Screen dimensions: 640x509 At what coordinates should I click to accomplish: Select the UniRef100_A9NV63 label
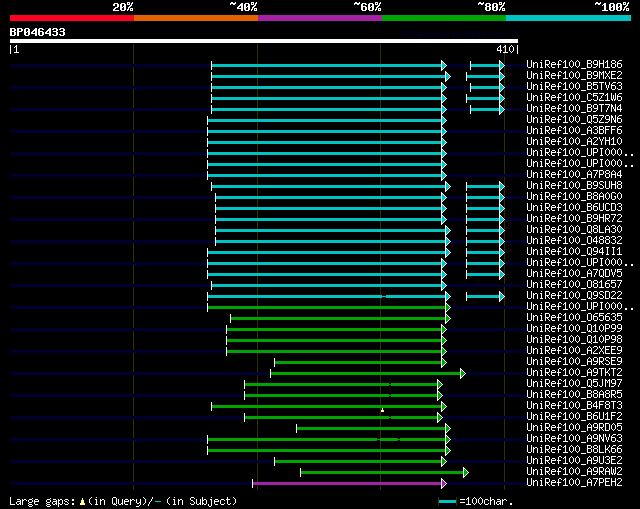[x=574, y=439]
